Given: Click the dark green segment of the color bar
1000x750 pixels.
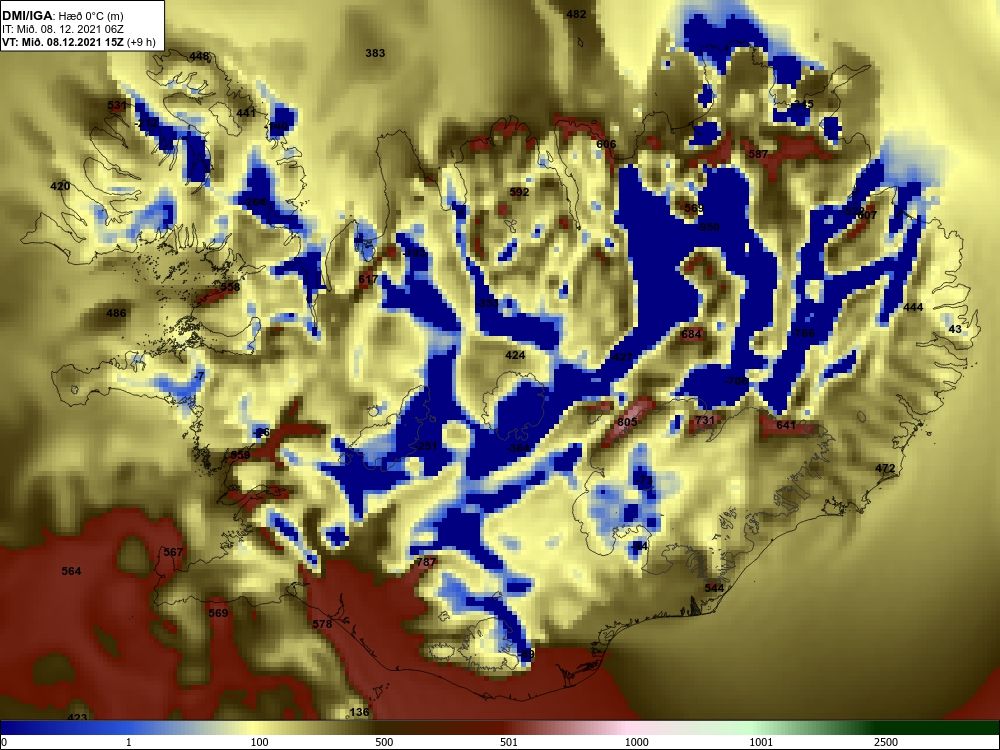Looking at the screenshot, I should (x=938, y=728).
